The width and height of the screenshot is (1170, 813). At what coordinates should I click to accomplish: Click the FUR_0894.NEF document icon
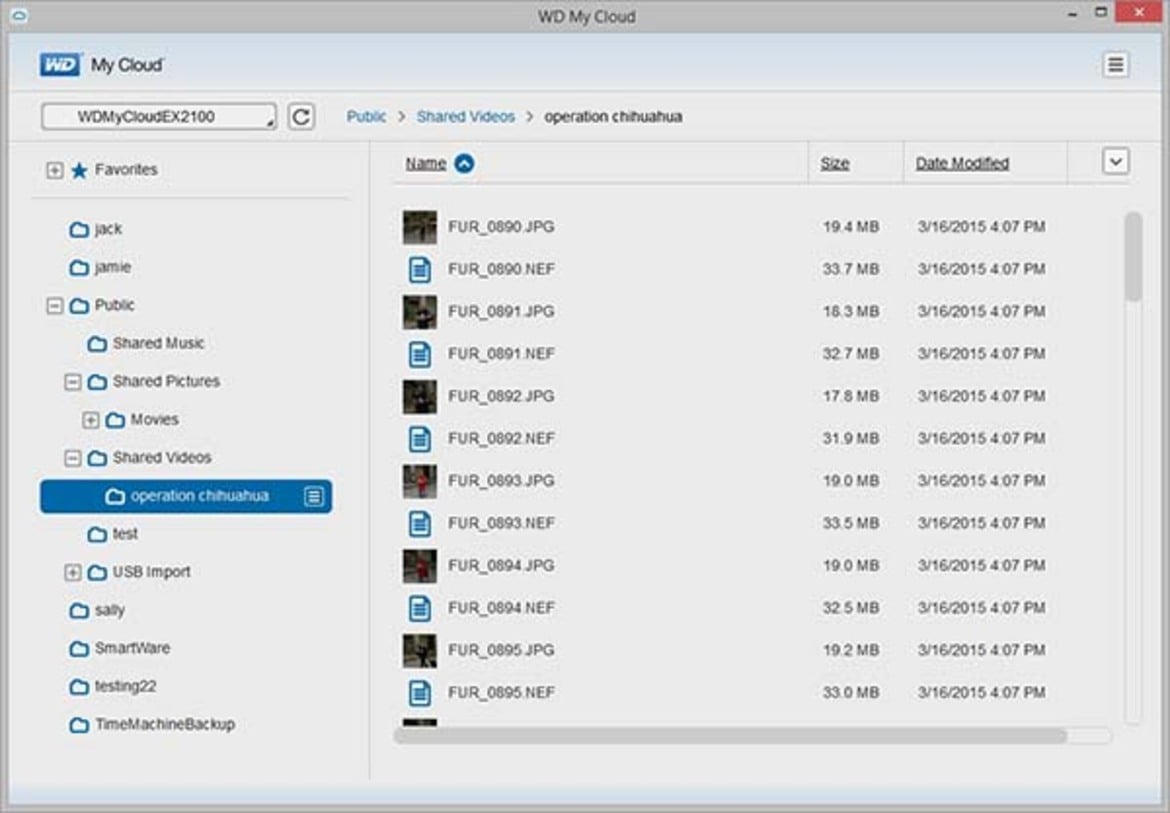(x=420, y=609)
